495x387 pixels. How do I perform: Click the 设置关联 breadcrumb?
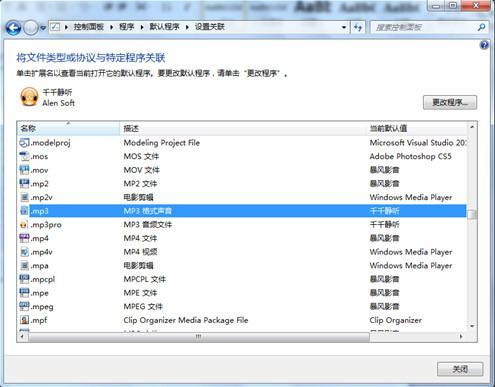click(x=210, y=27)
